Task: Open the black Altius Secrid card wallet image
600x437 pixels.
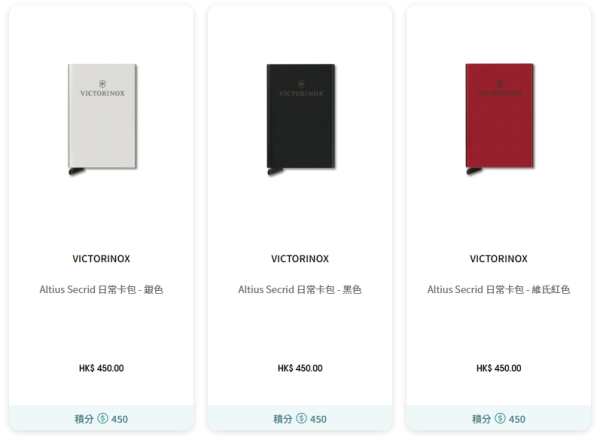Action: [x=301, y=120]
